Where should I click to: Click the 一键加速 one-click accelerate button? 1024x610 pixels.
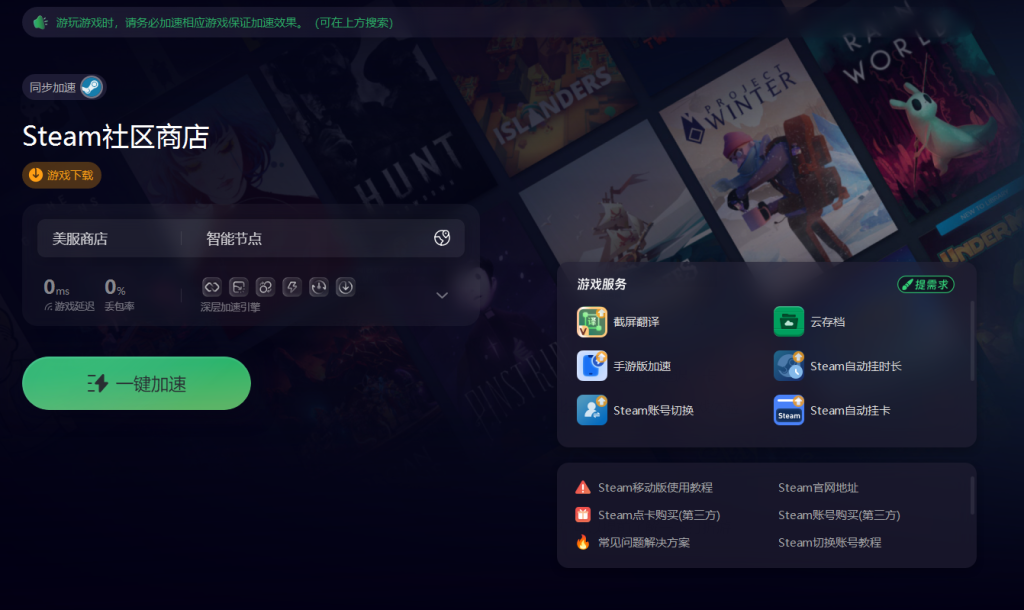pos(136,384)
